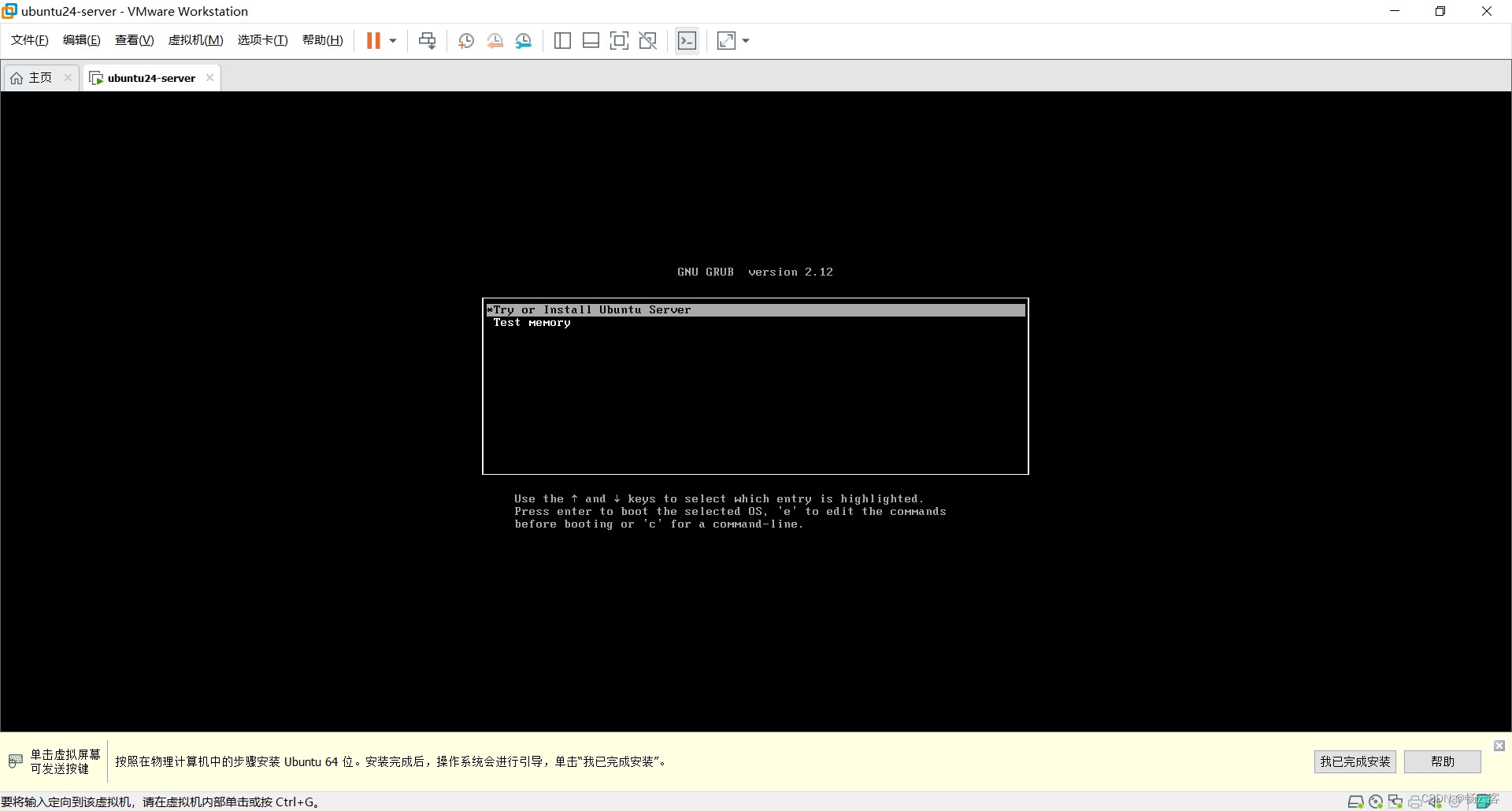Viewport: 1512px width, 811px height.
Task: Click the keyboard hint icon in yellow bar
Action: click(16, 761)
